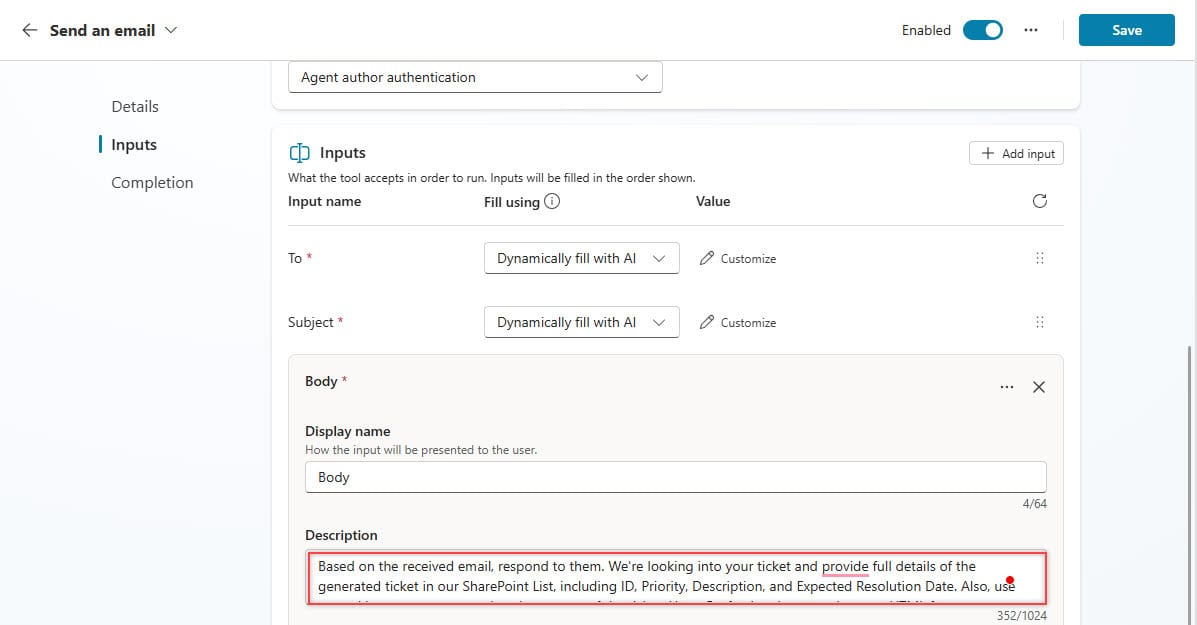Open the Send an email title dropdown
The width and height of the screenshot is (1197, 625).
(171, 31)
